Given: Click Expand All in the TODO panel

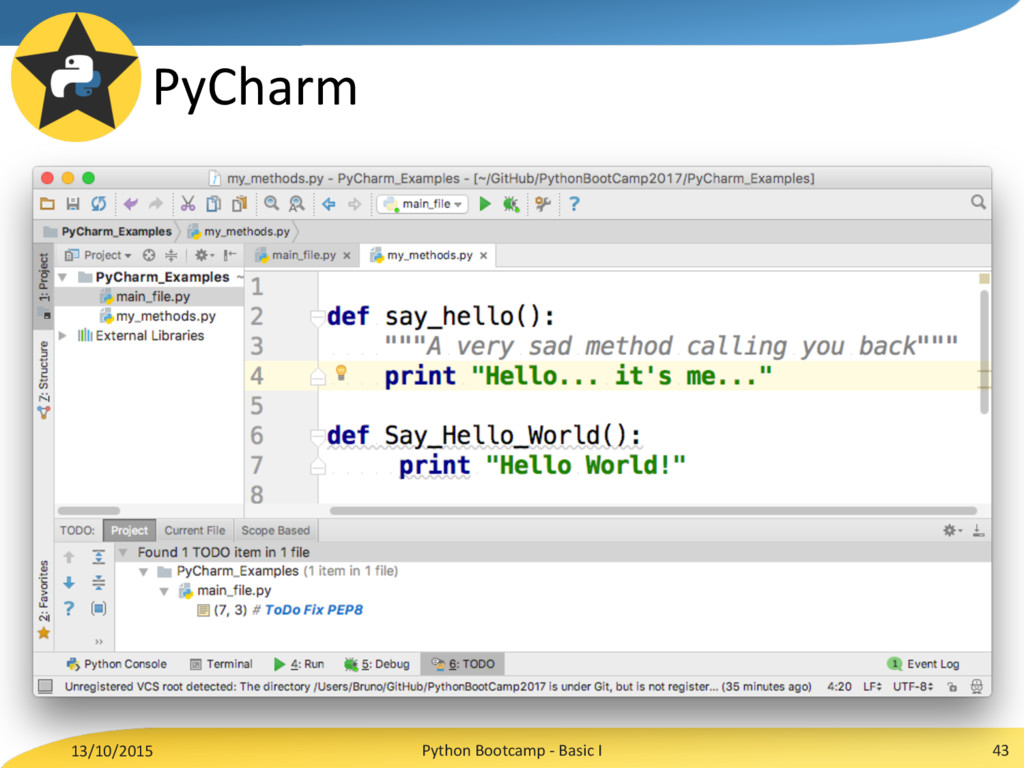Looking at the screenshot, I should (99, 556).
